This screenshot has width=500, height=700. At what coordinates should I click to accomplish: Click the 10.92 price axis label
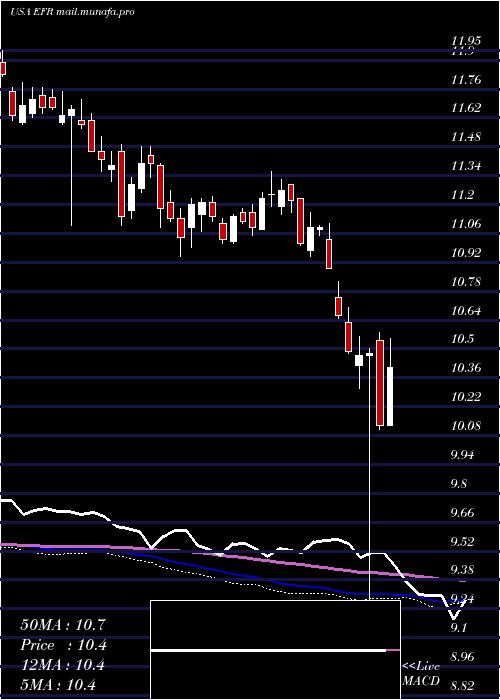click(x=466, y=253)
